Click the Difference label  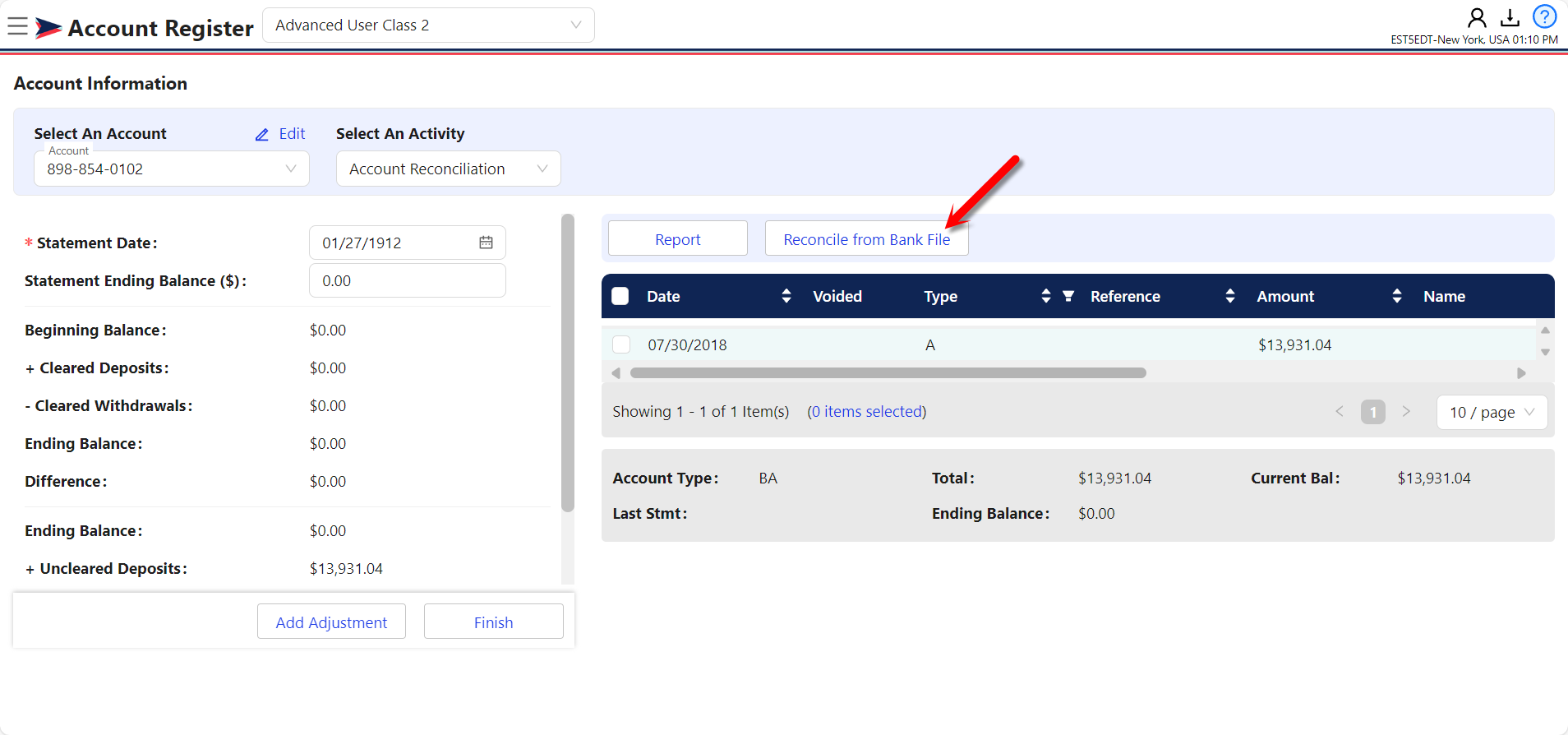coord(66,481)
